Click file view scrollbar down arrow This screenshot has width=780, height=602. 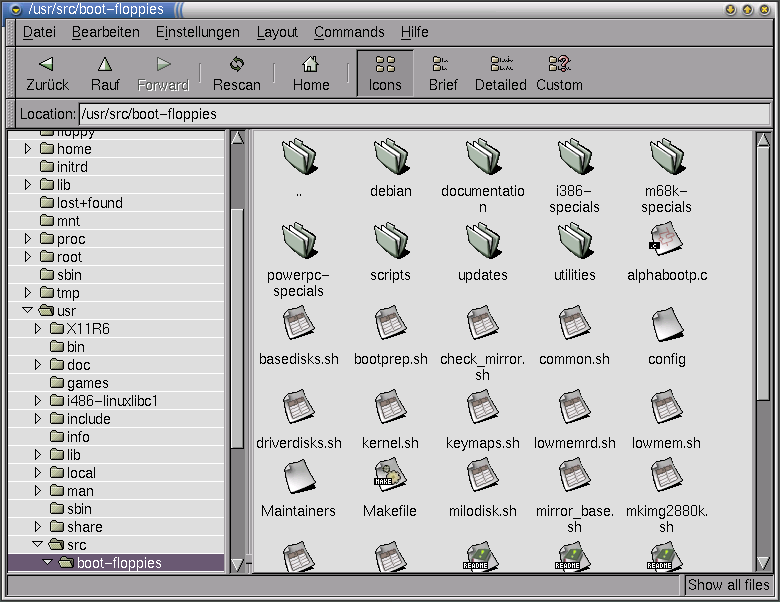[764, 564]
